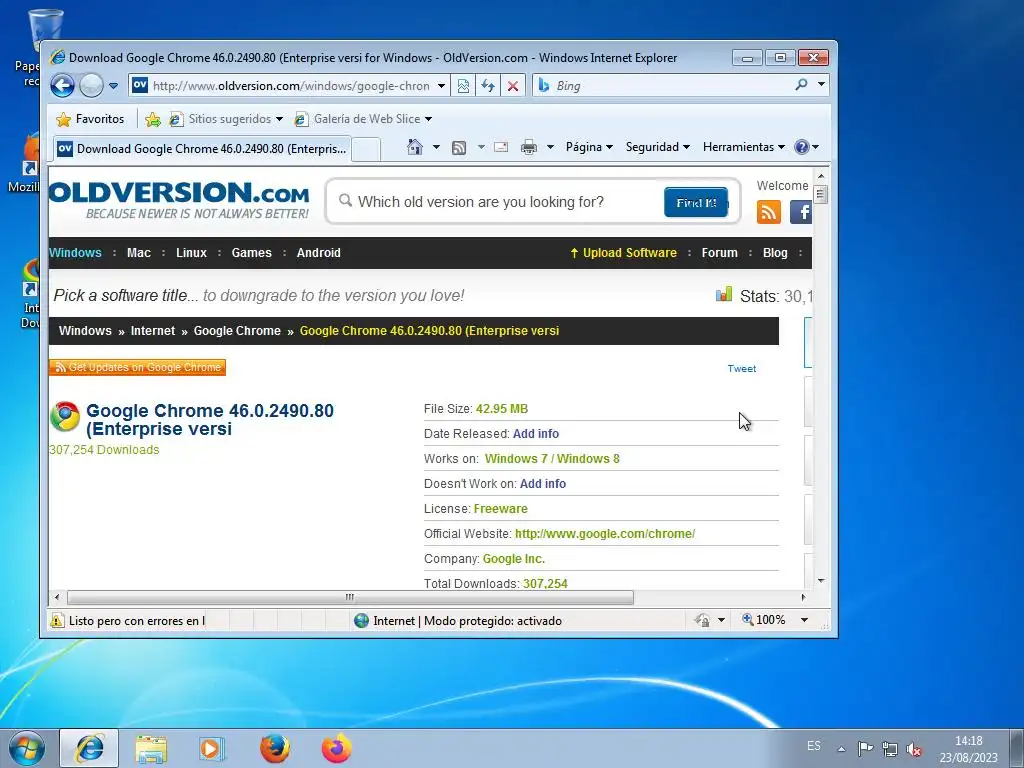Open Windows Explorer from taskbar

click(151, 749)
